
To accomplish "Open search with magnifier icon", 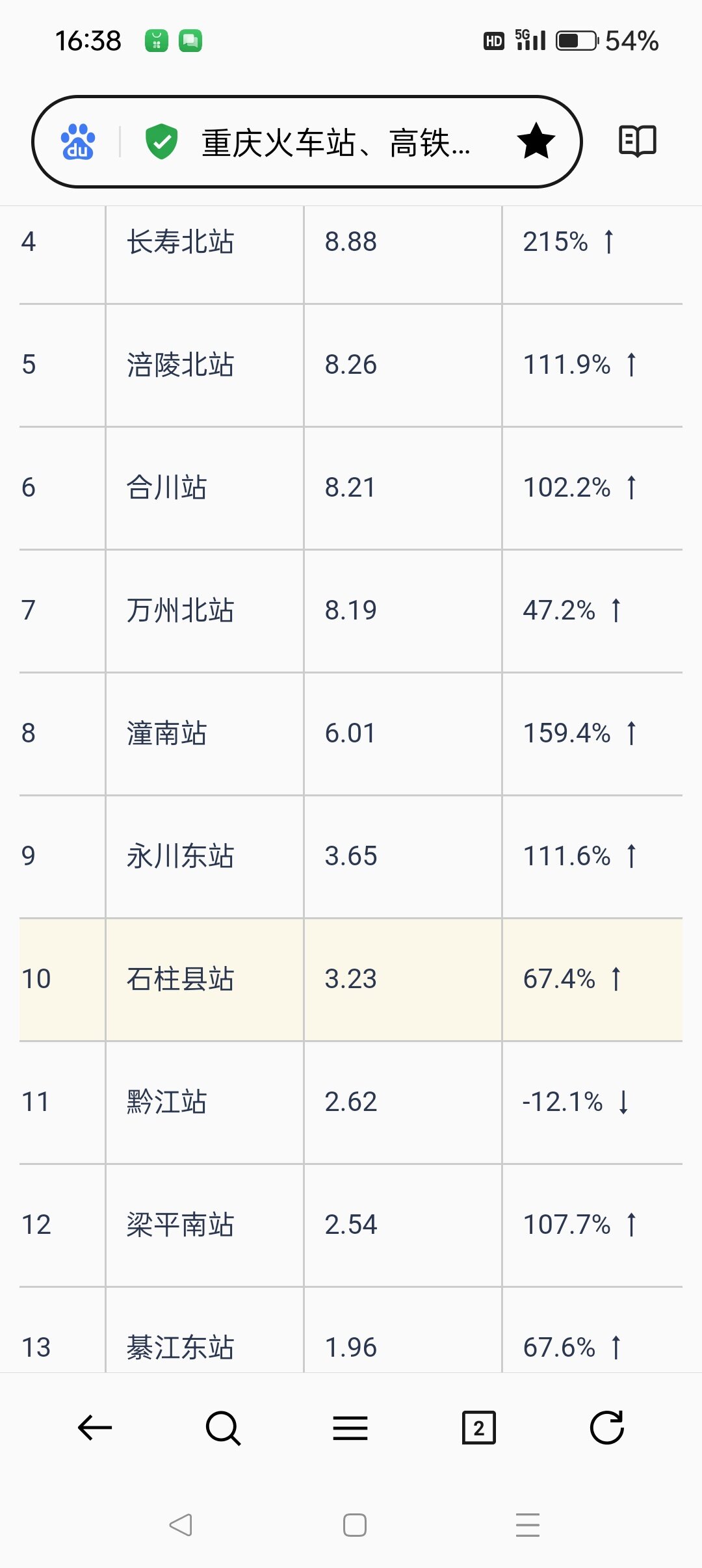I will 223,1428.
